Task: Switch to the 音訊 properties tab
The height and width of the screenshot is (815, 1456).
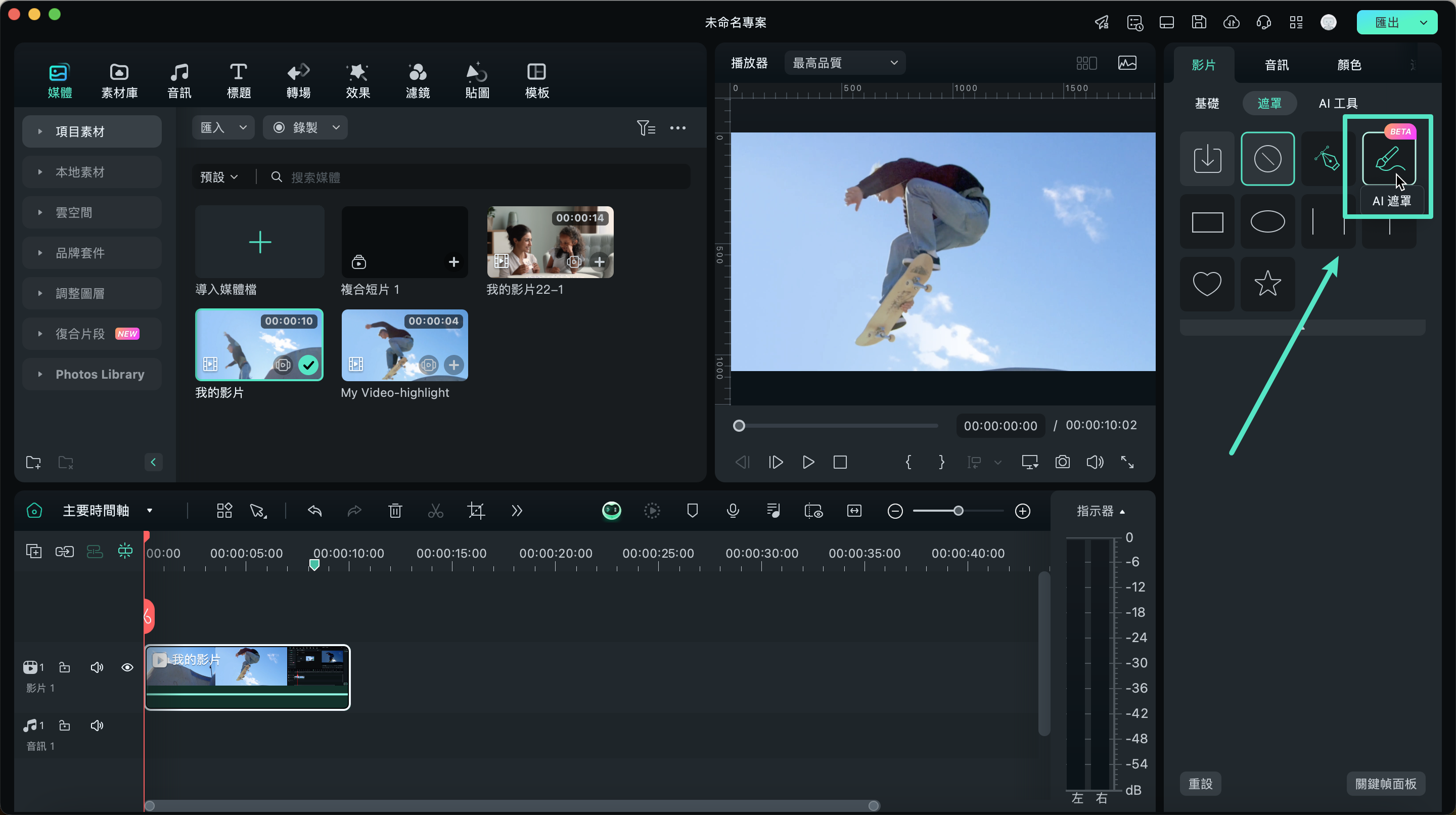Action: (1277, 65)
